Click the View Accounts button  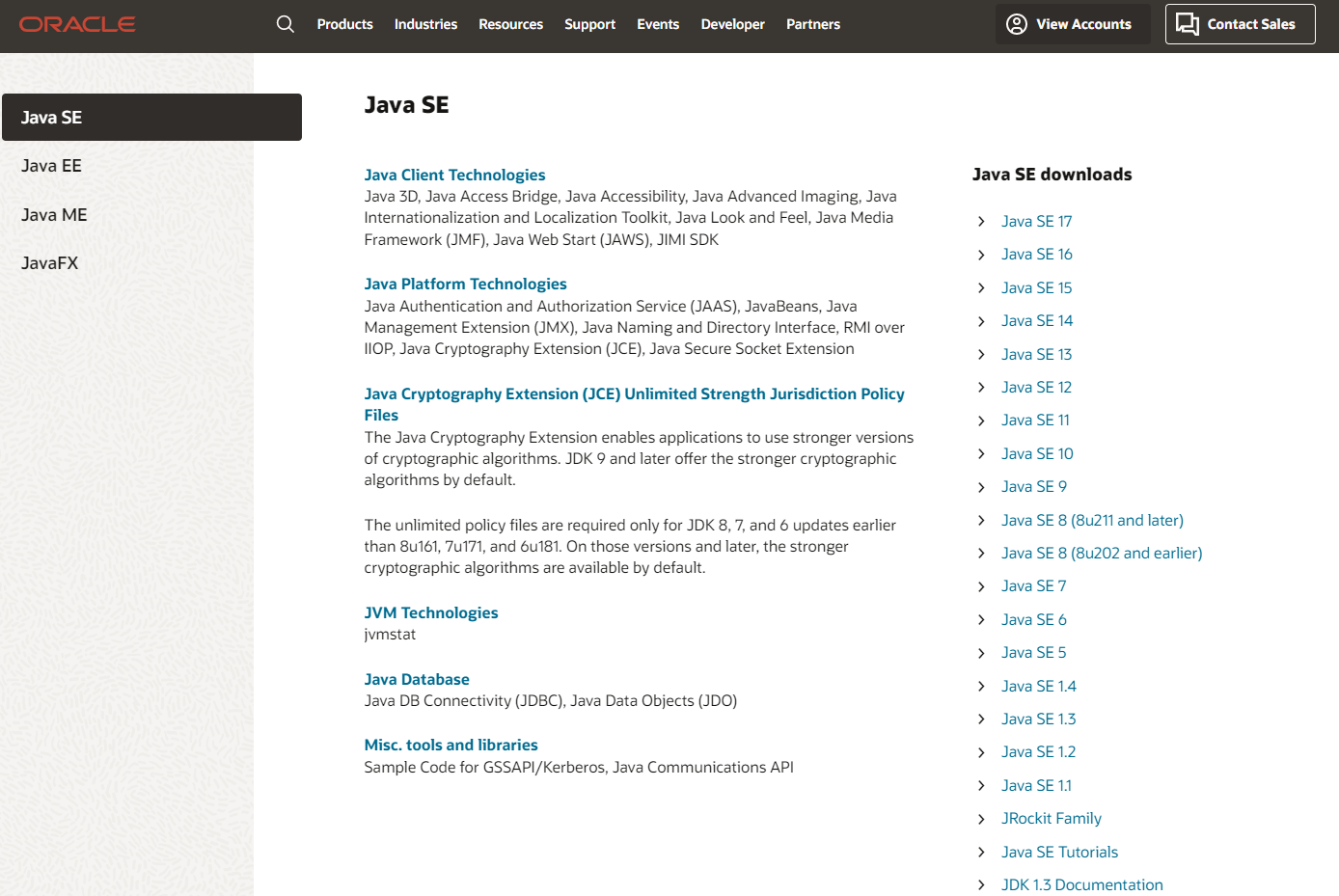coord(1073,24)
